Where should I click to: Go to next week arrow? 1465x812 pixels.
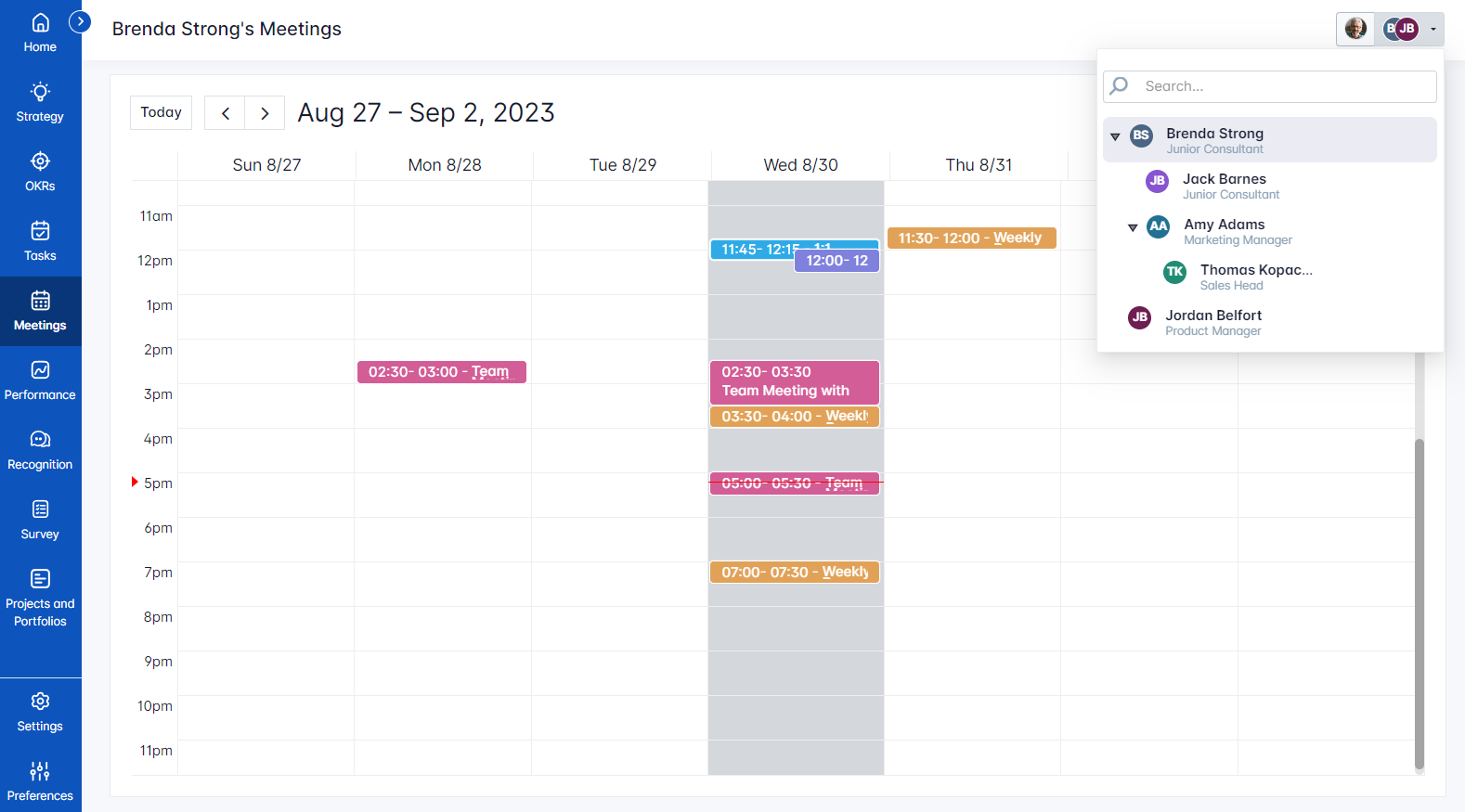click(265, 113)
